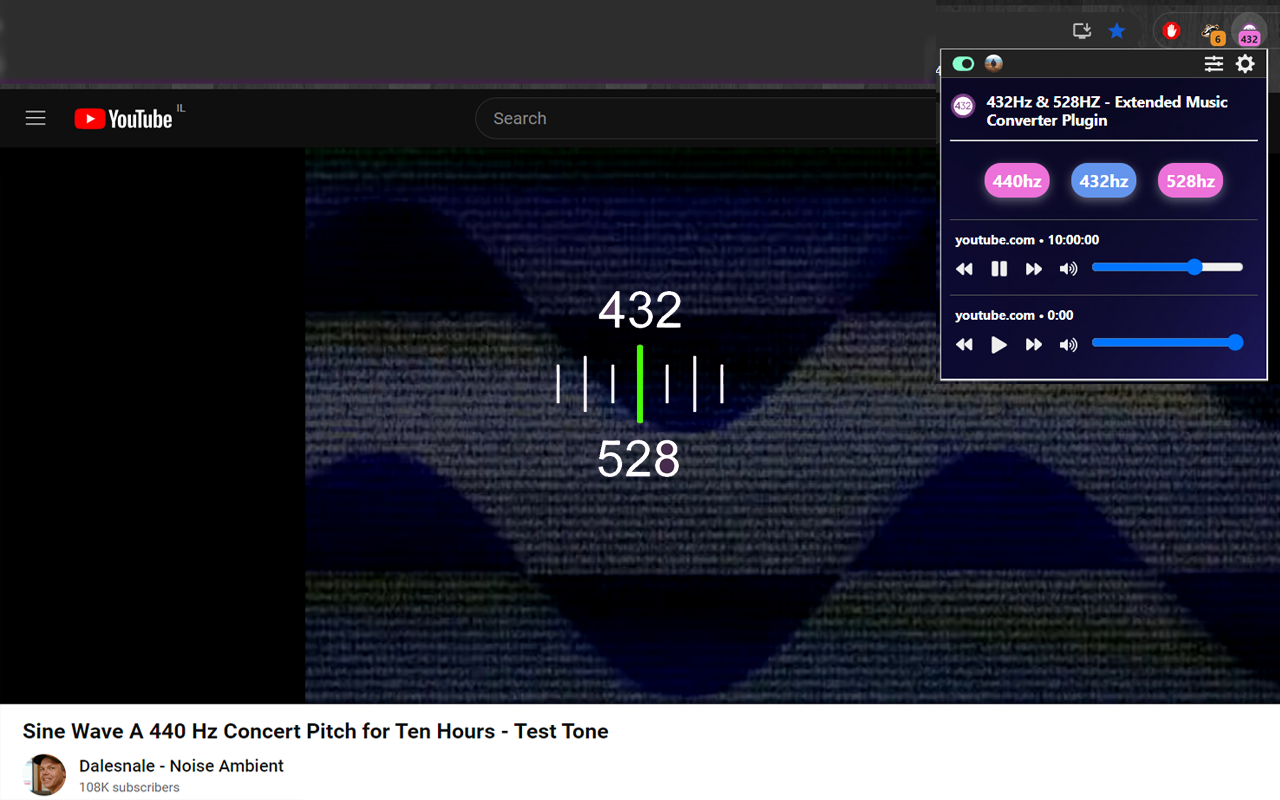Click the ad-blocker hand icon in toolbar
Image resolution: width=1280 pixels, height=800 pixels.
pos(1170,31)
